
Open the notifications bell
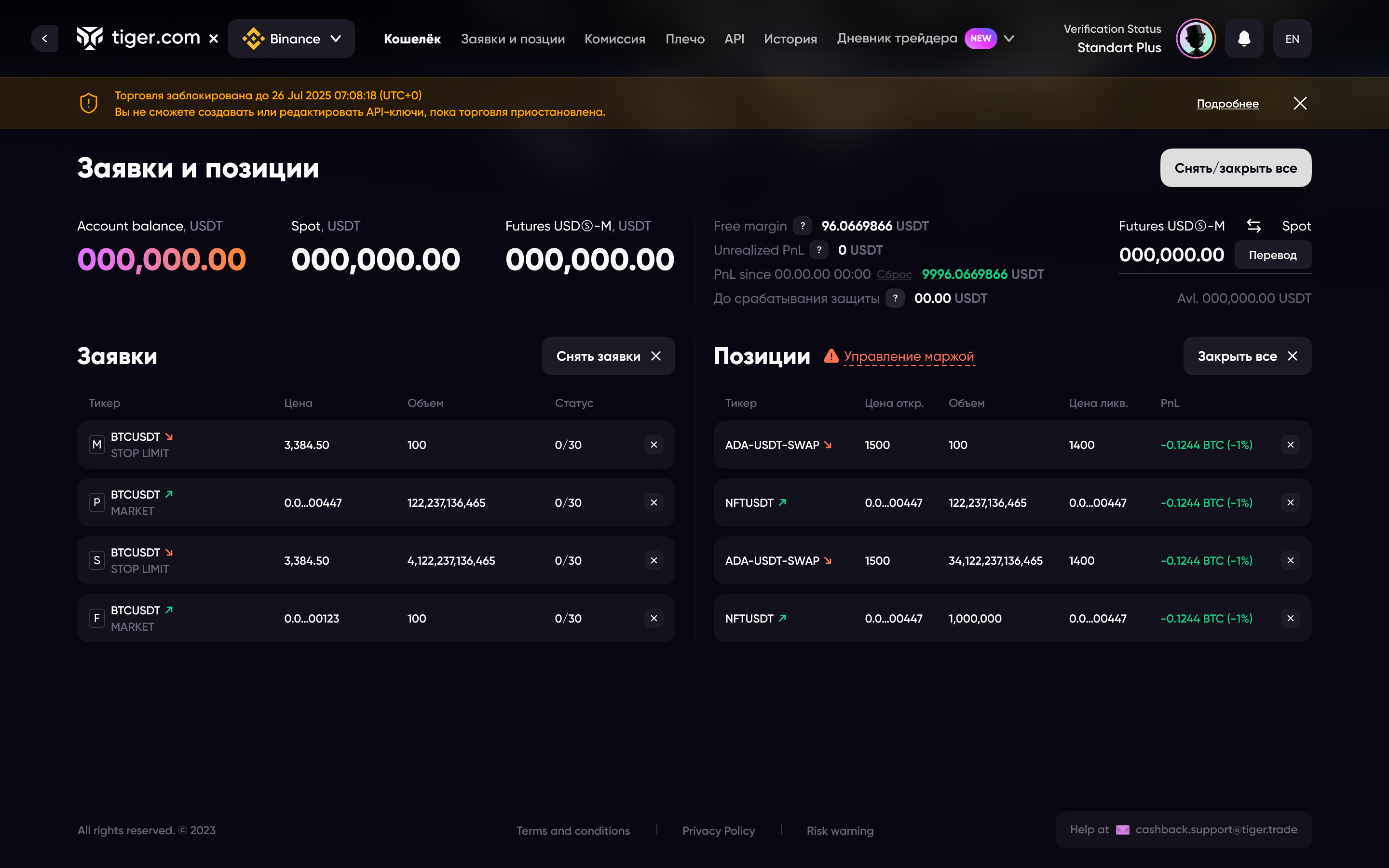[1244, 39]
